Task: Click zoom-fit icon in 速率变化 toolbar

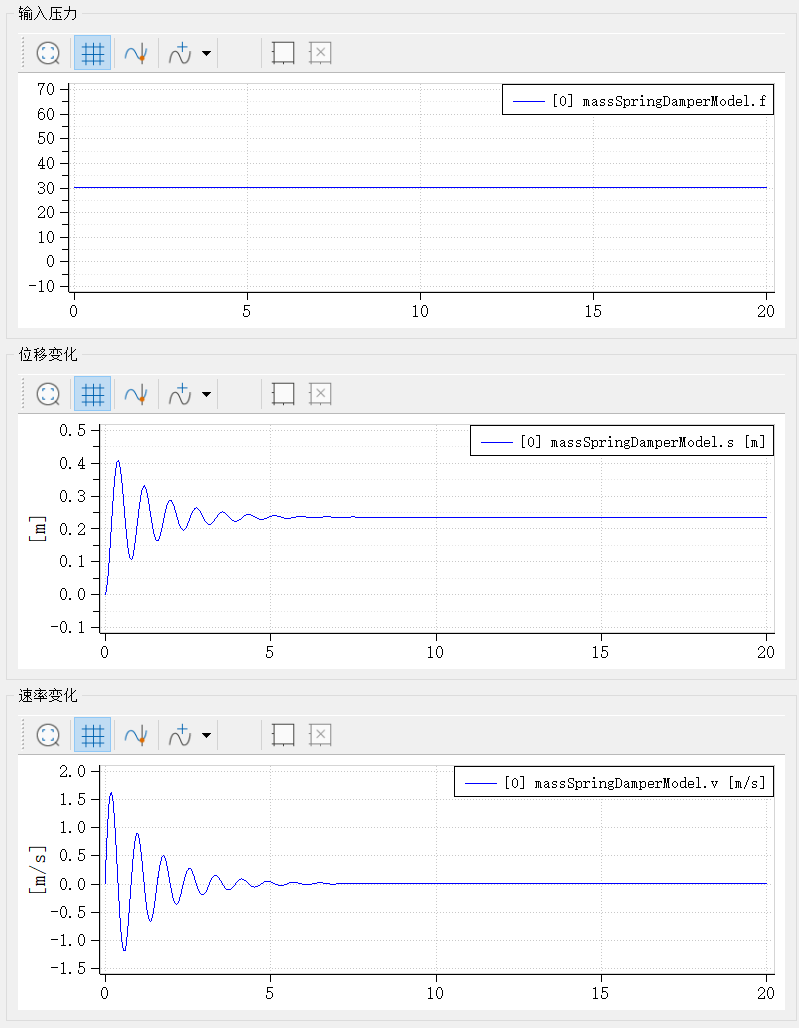Action: click(x=48, y=735)
